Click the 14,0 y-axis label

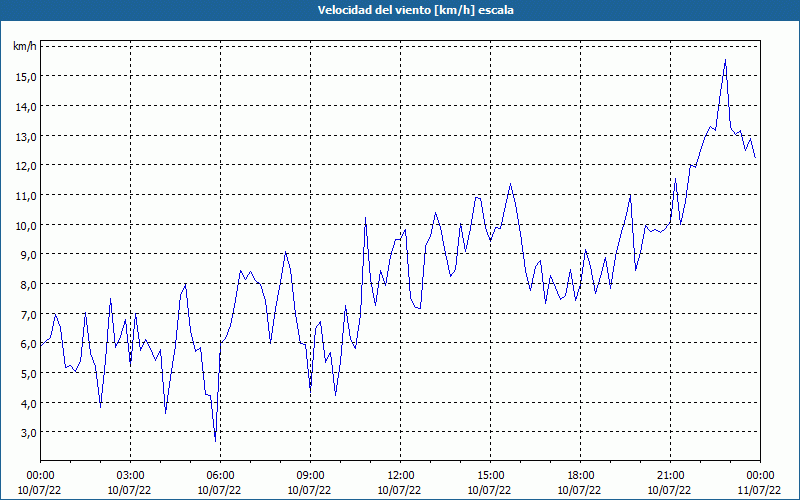(x=26, y=107)
